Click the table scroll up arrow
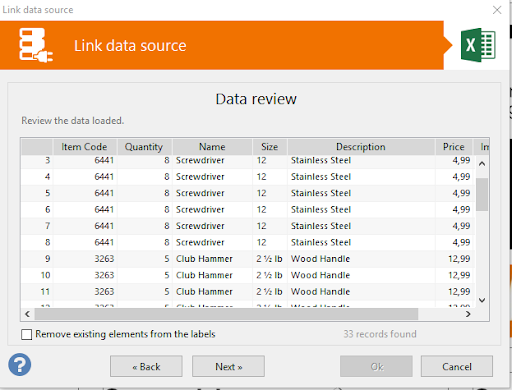Image resolution: width=512 pixels, height=390 pixels. (482, 164)
